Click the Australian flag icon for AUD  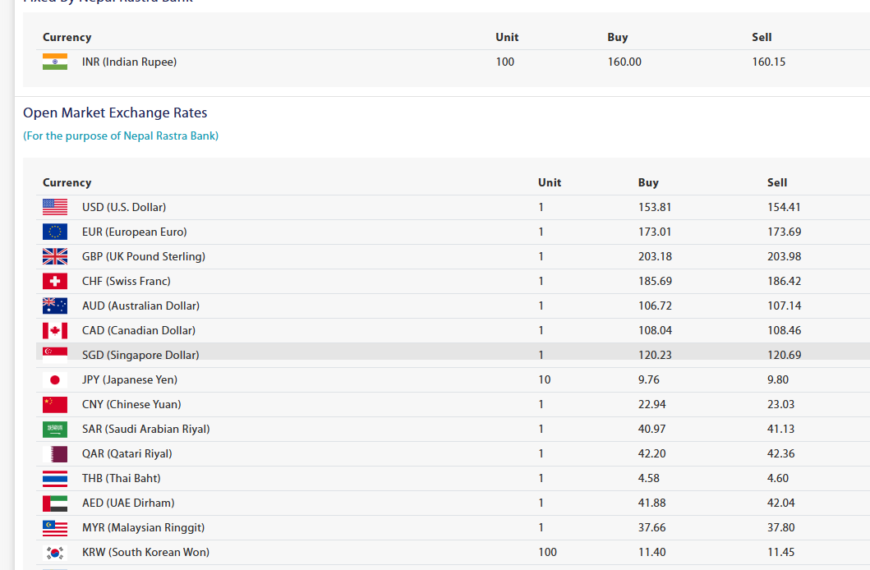click(55, 306)
